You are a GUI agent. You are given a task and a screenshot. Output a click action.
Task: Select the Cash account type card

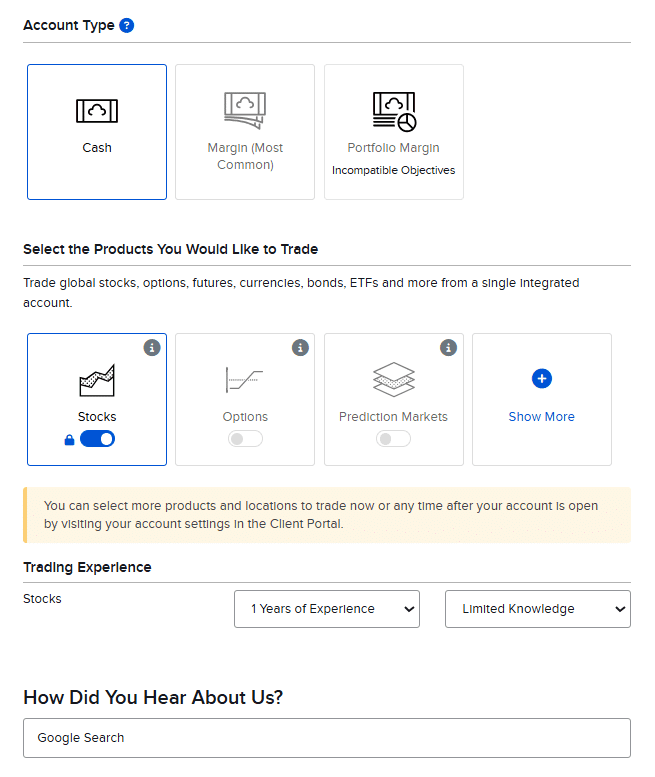point(97,132)
